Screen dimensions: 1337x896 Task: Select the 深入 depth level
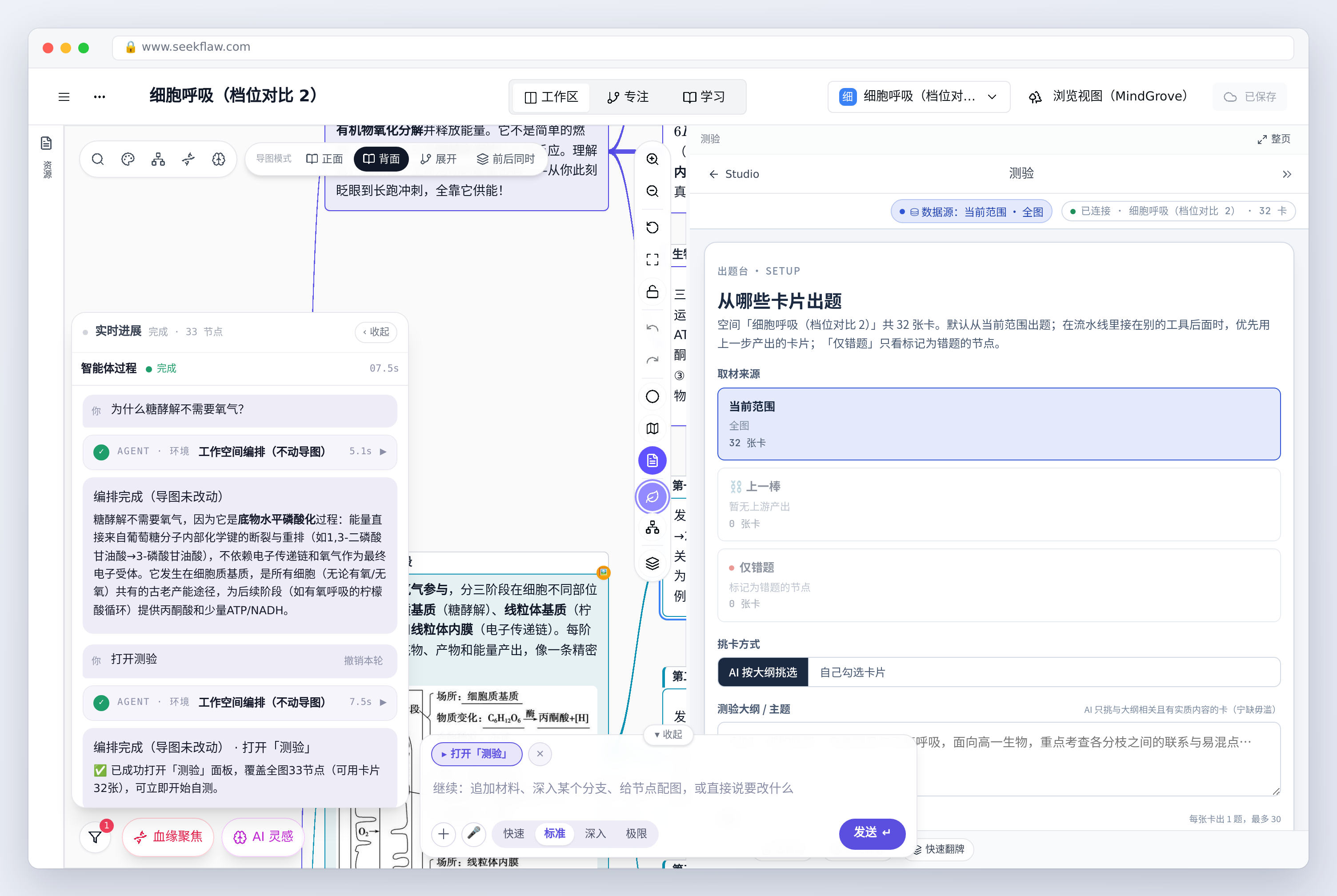[x=595, y=834]
